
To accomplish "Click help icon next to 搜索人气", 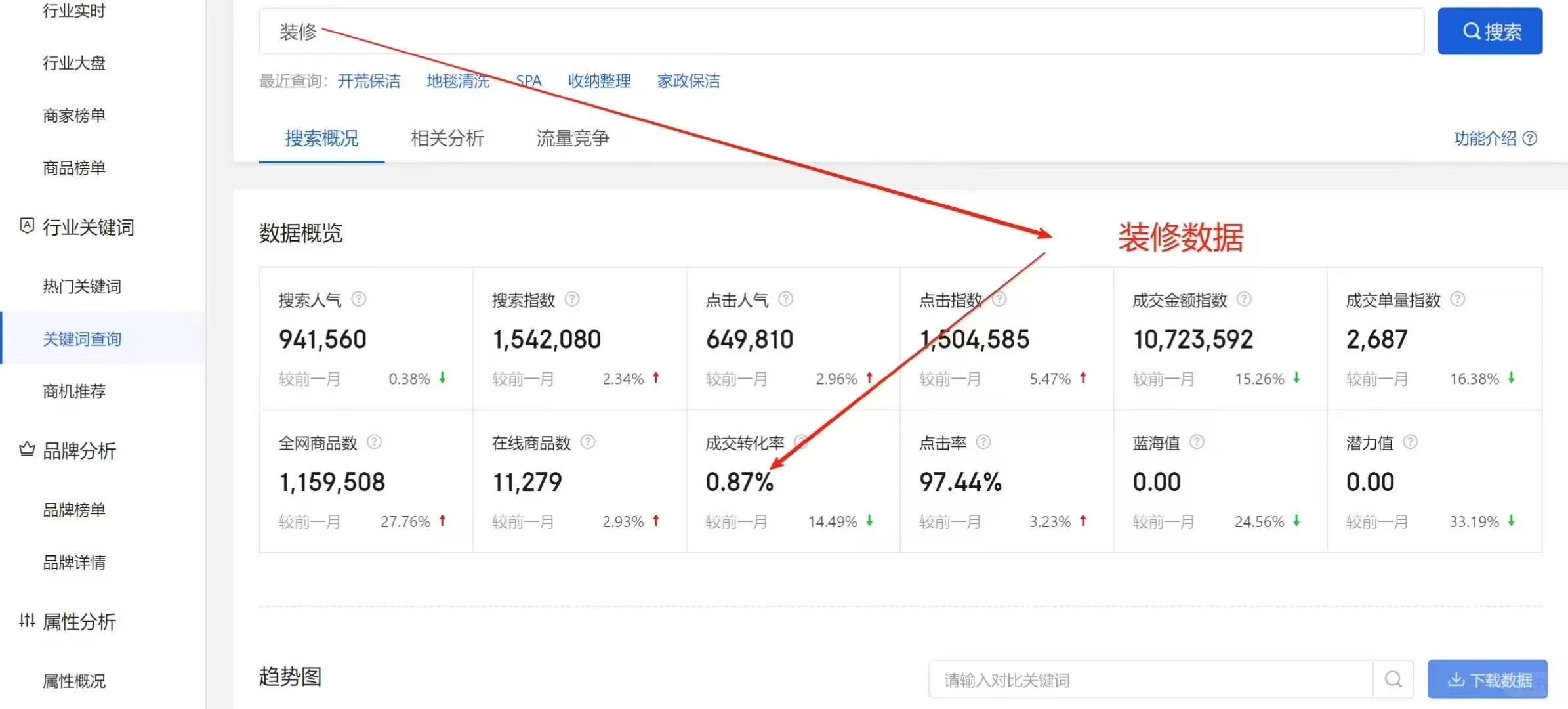I will [358, 299].
